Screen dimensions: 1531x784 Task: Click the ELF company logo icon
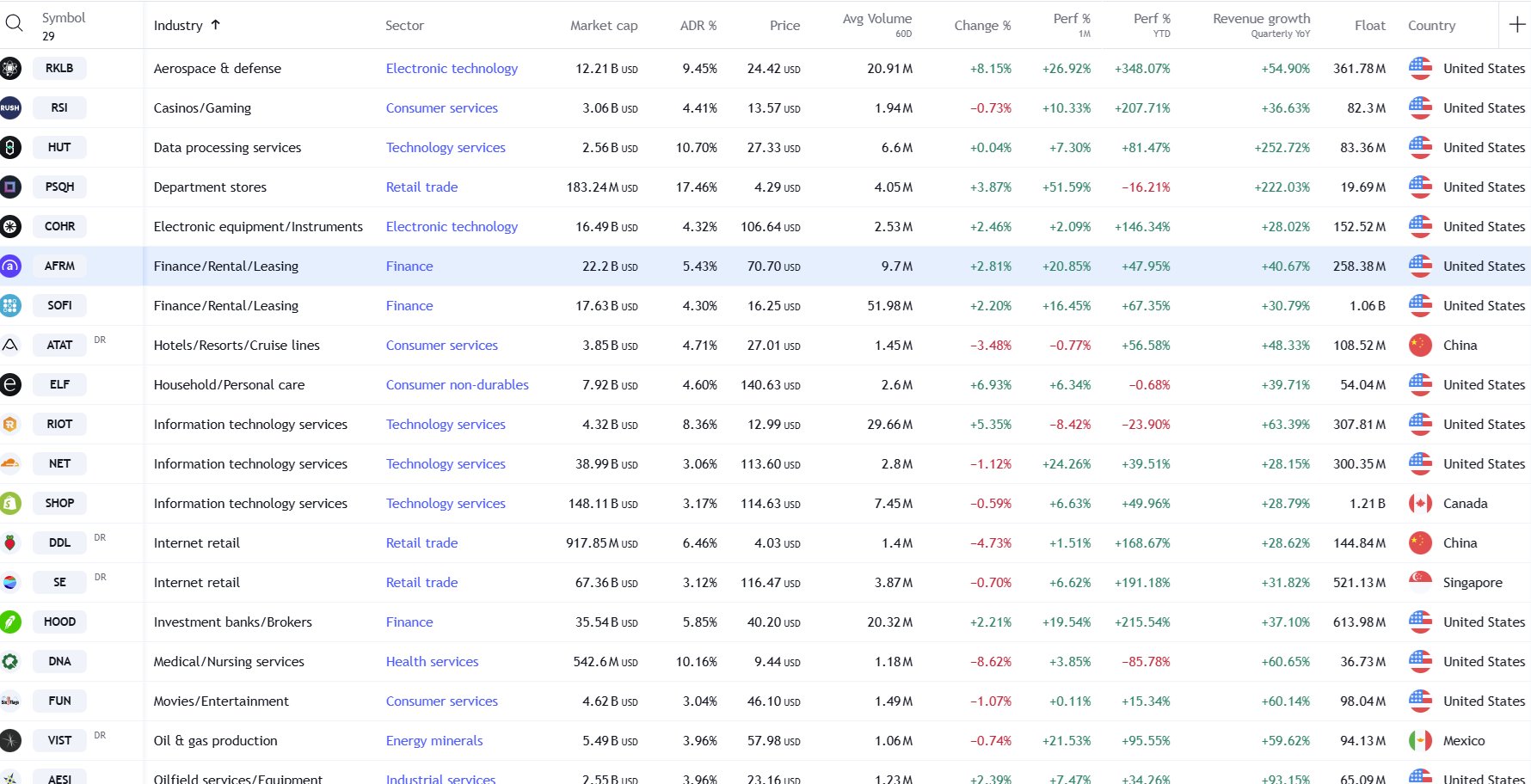tap(10, 384)
